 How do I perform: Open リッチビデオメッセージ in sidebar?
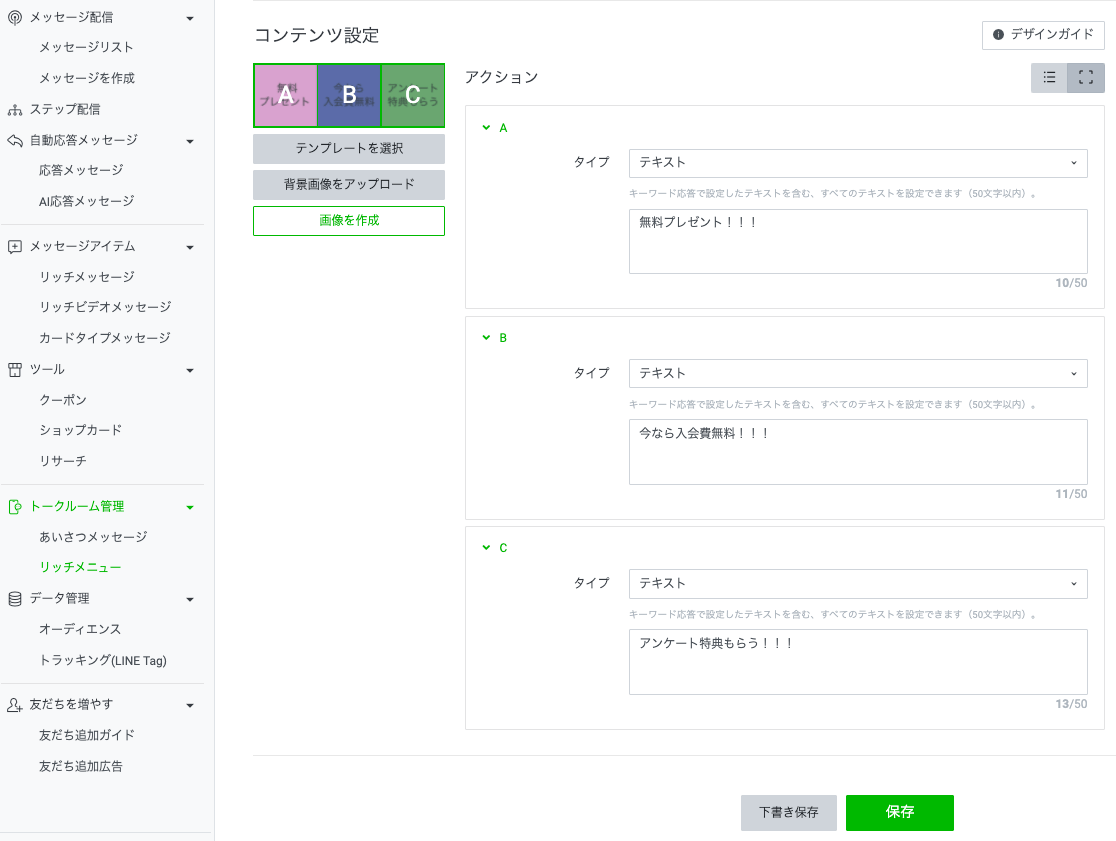[105, 307]
